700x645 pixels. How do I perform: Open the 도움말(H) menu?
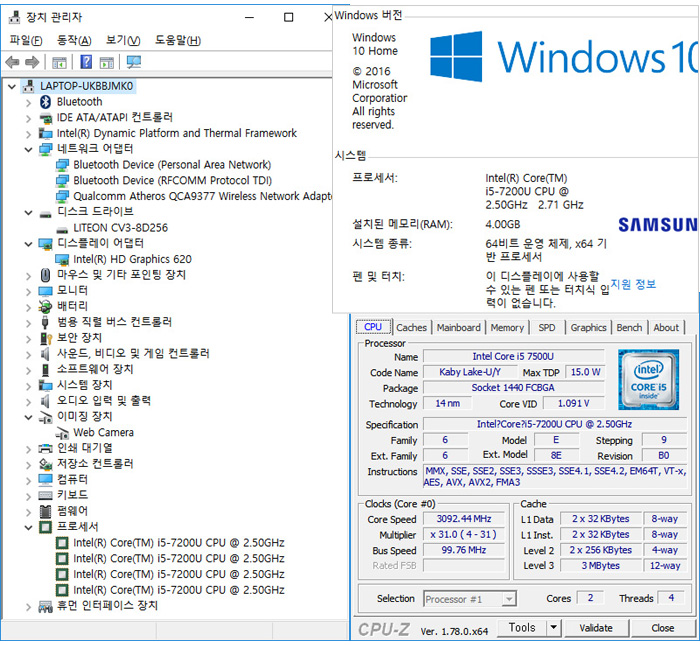[178, 41]
